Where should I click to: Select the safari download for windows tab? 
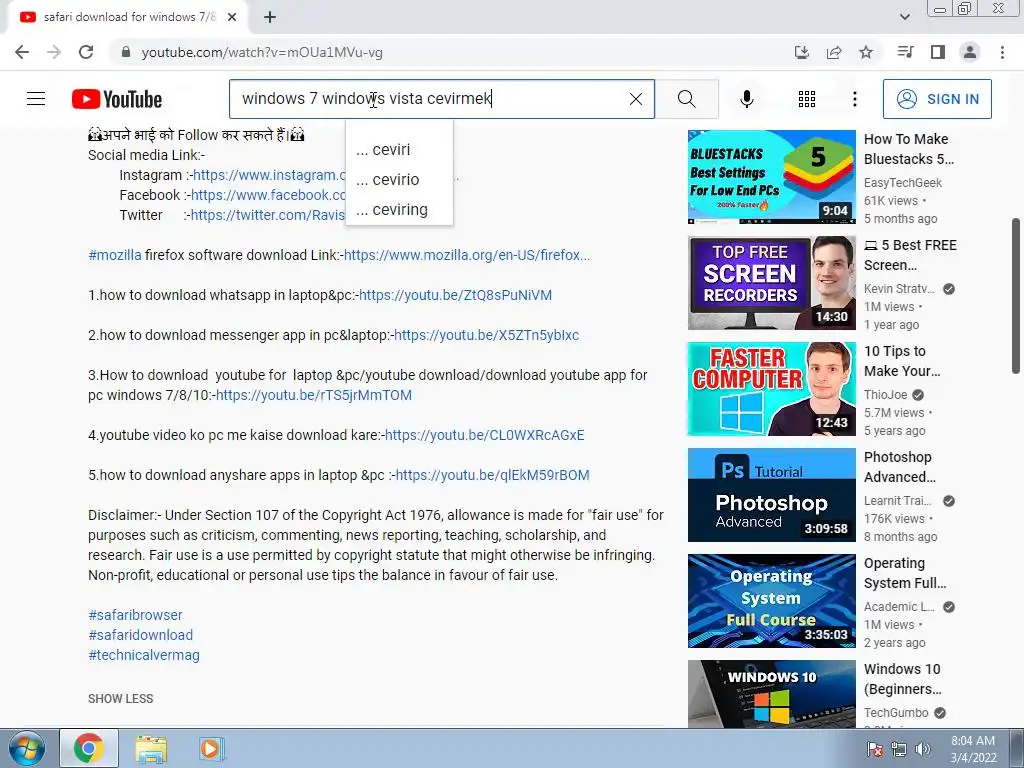tap(127, 17)
